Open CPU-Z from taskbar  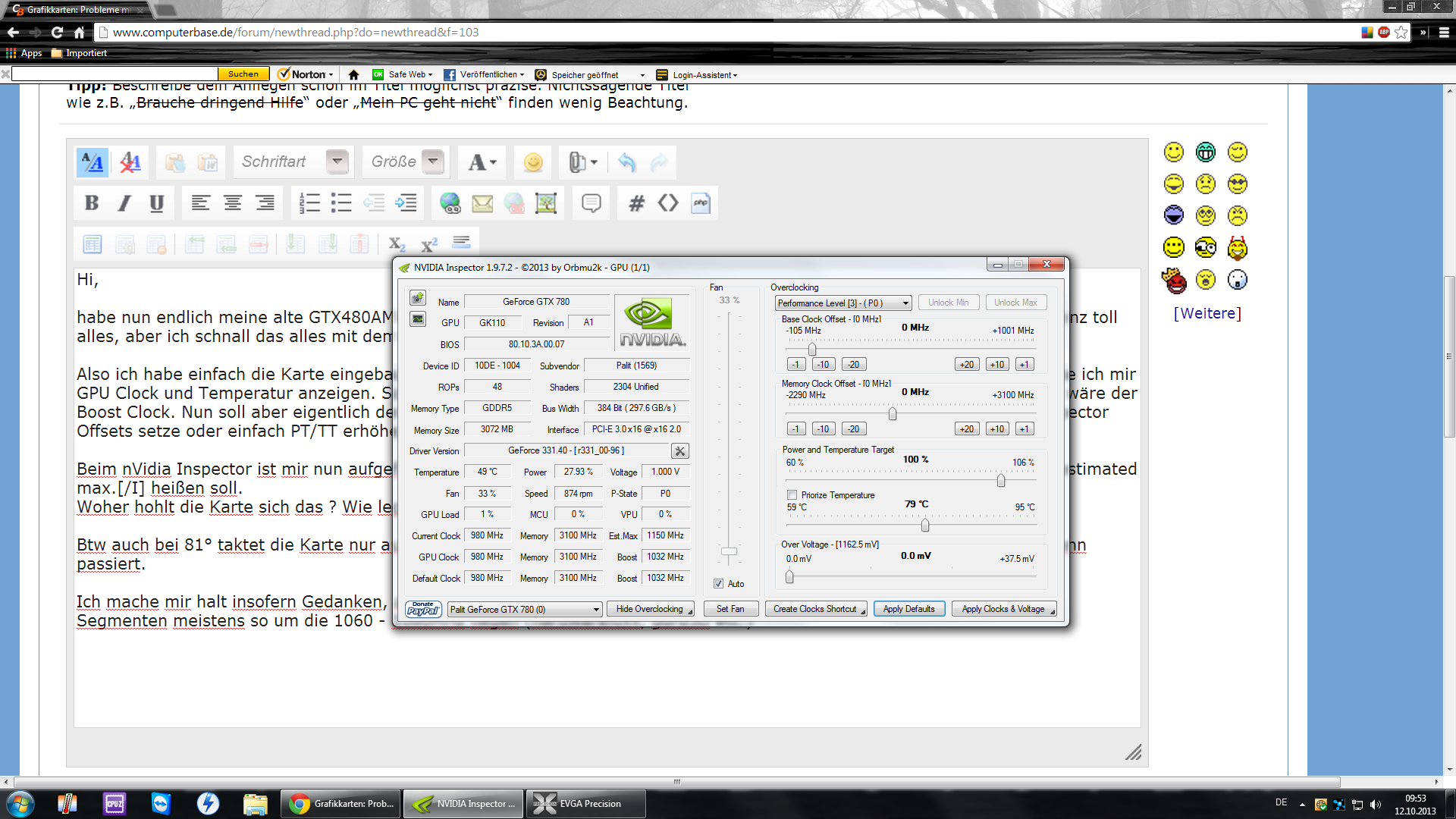point(115,804)
